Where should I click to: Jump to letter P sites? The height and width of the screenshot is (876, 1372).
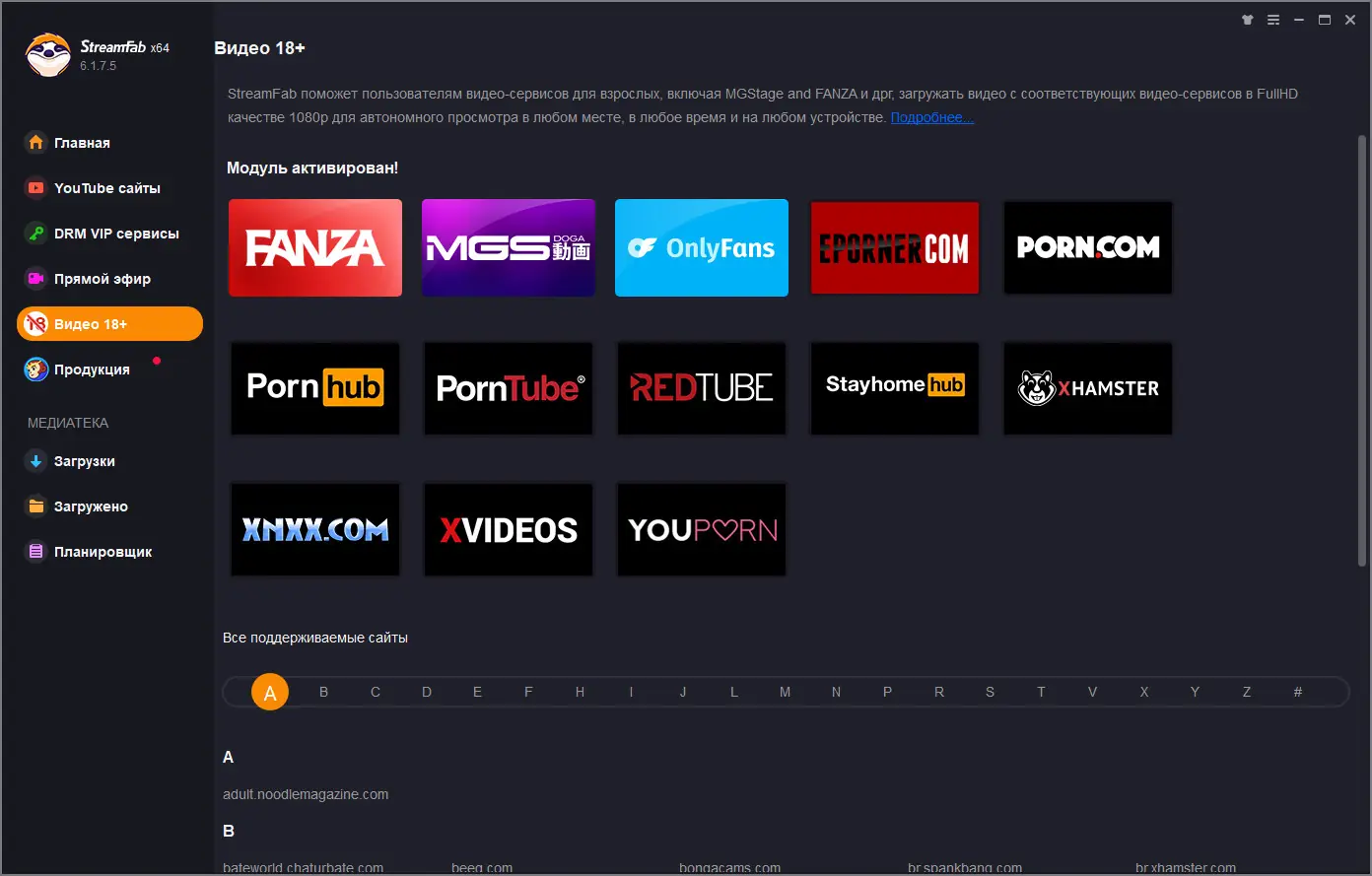(x=888, y=692)
